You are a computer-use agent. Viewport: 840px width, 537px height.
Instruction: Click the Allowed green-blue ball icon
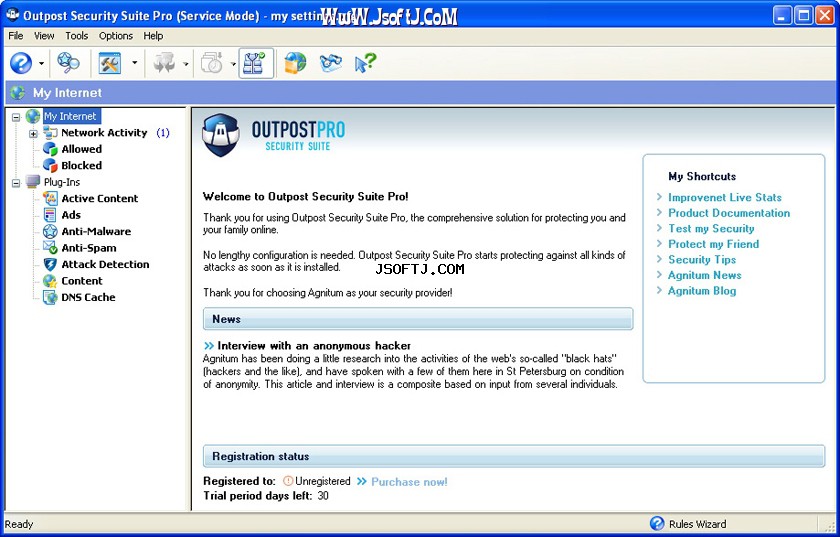pyautogui.click(x=50, y=149)
